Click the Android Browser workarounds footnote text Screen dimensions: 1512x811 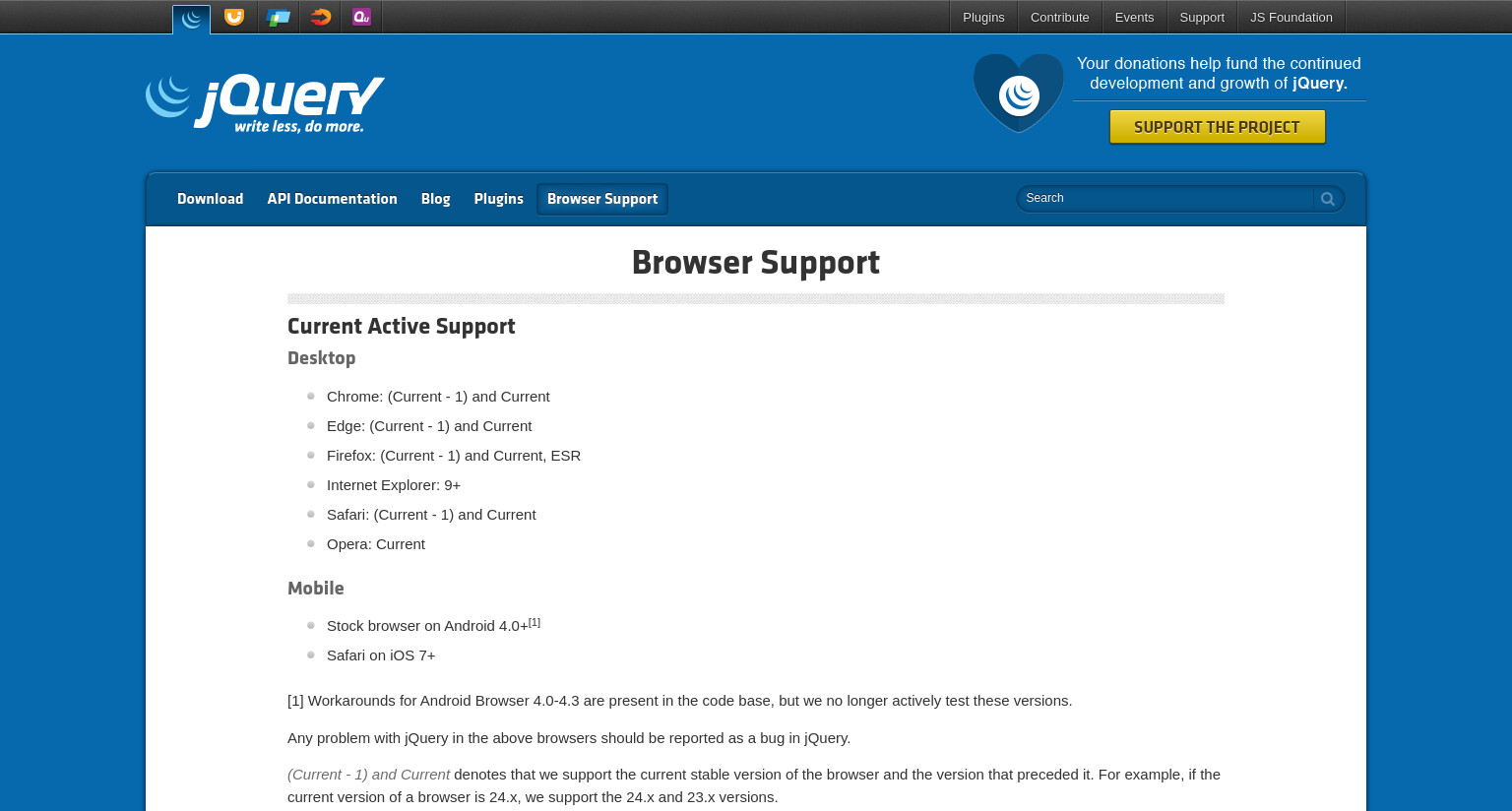click(x=679, y=701)
